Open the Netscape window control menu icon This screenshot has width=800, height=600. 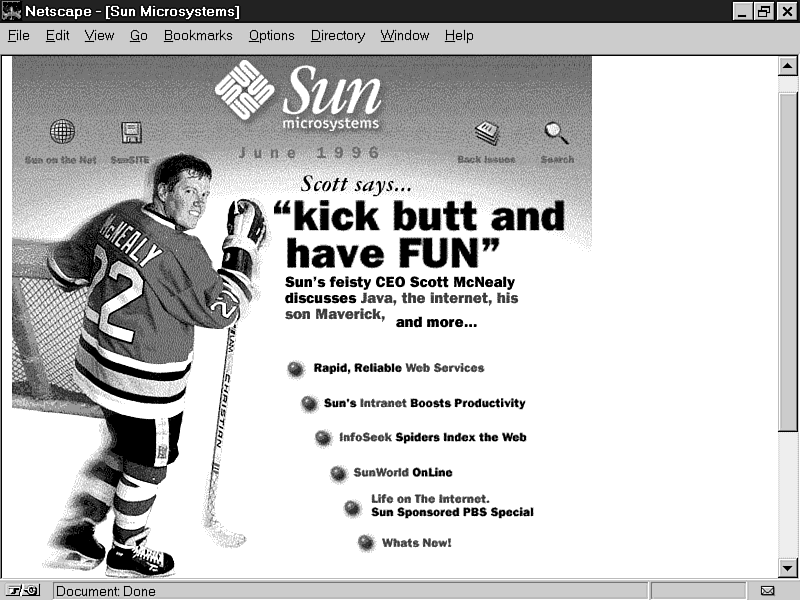12,11
